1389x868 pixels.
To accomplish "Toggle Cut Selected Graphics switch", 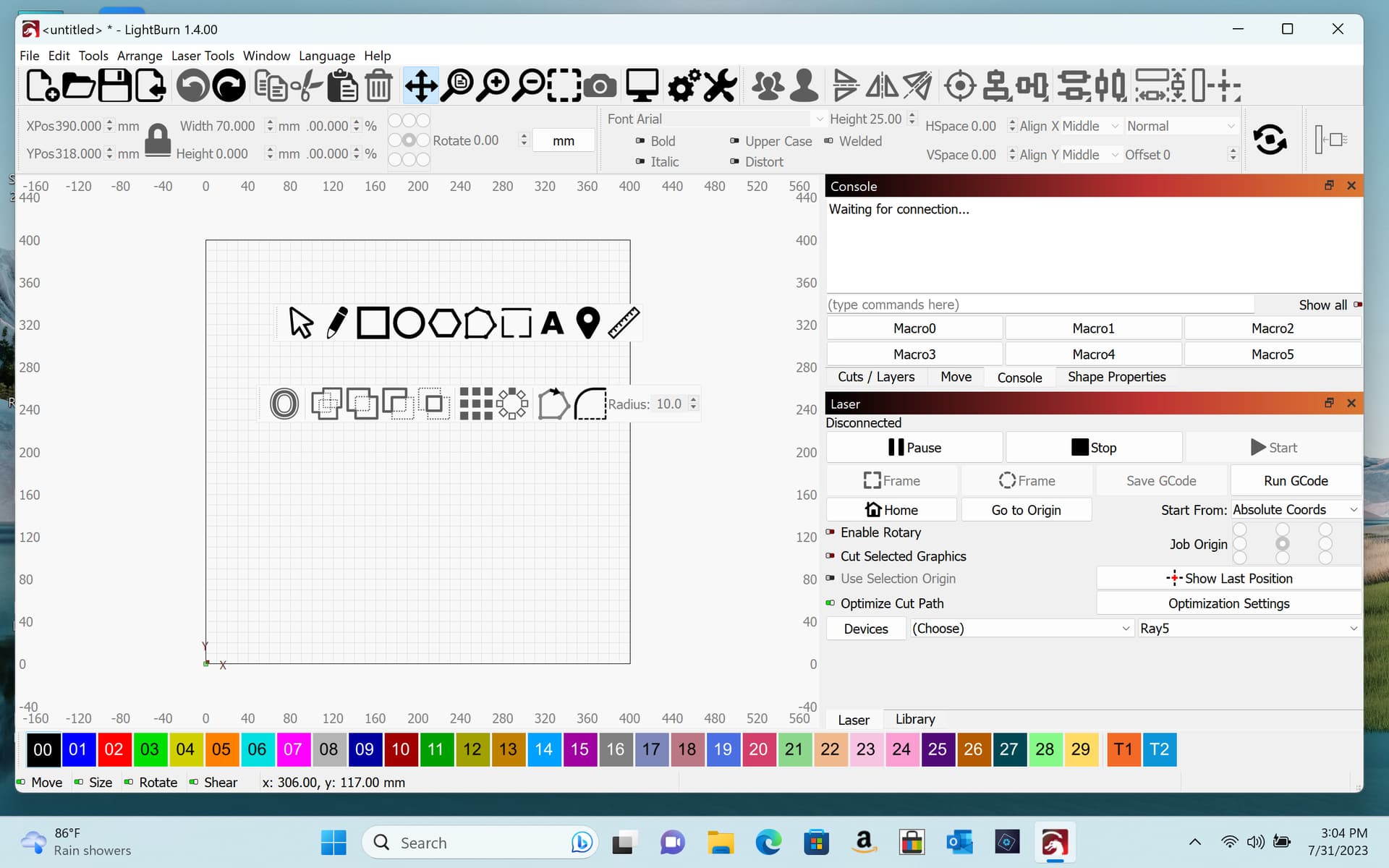I will pos(830,556).
